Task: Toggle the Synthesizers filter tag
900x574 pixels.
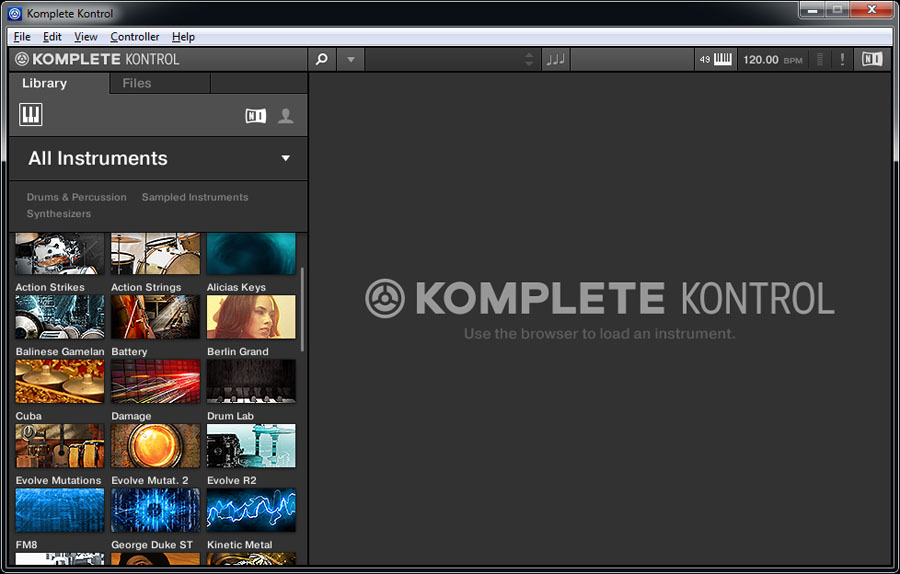Action: coord(59,214)
